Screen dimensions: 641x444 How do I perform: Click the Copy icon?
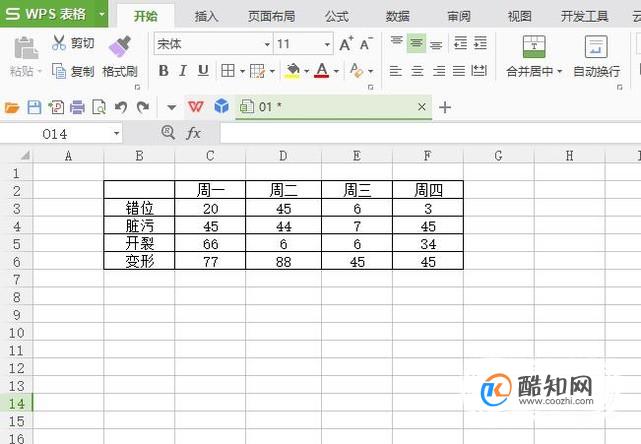click(x=59, y=71)
